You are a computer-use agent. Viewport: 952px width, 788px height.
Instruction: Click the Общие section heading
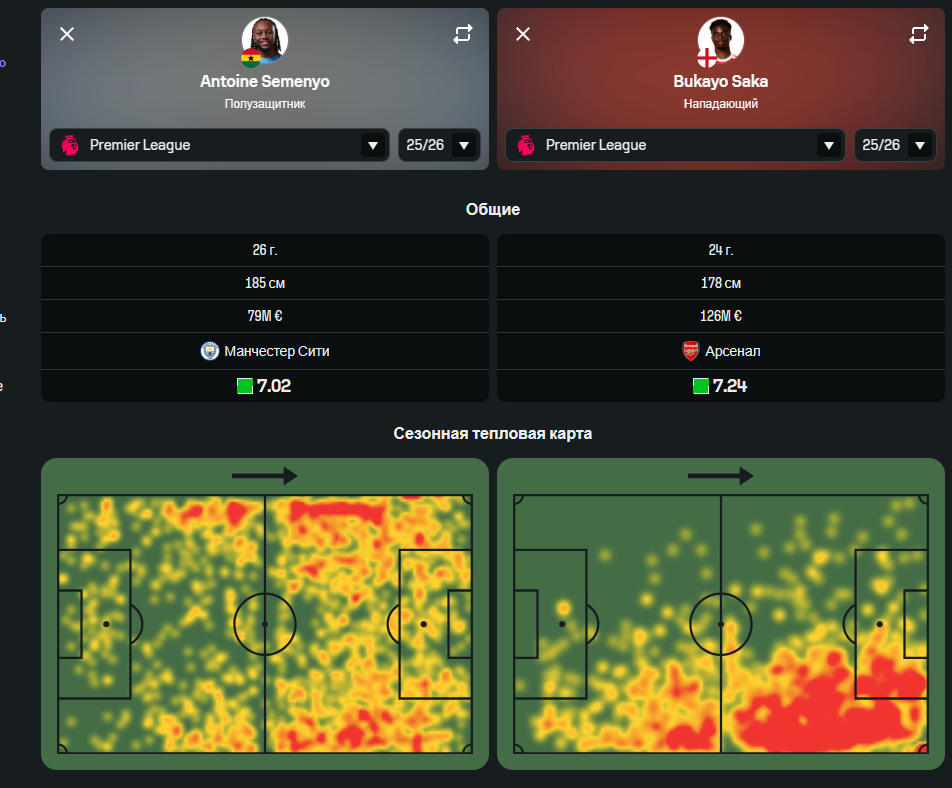pyautogui.click(x=492, y=209)
